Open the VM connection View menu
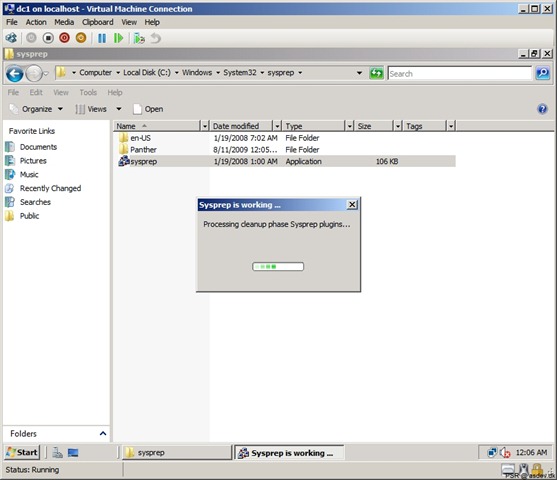 [129, 22]
